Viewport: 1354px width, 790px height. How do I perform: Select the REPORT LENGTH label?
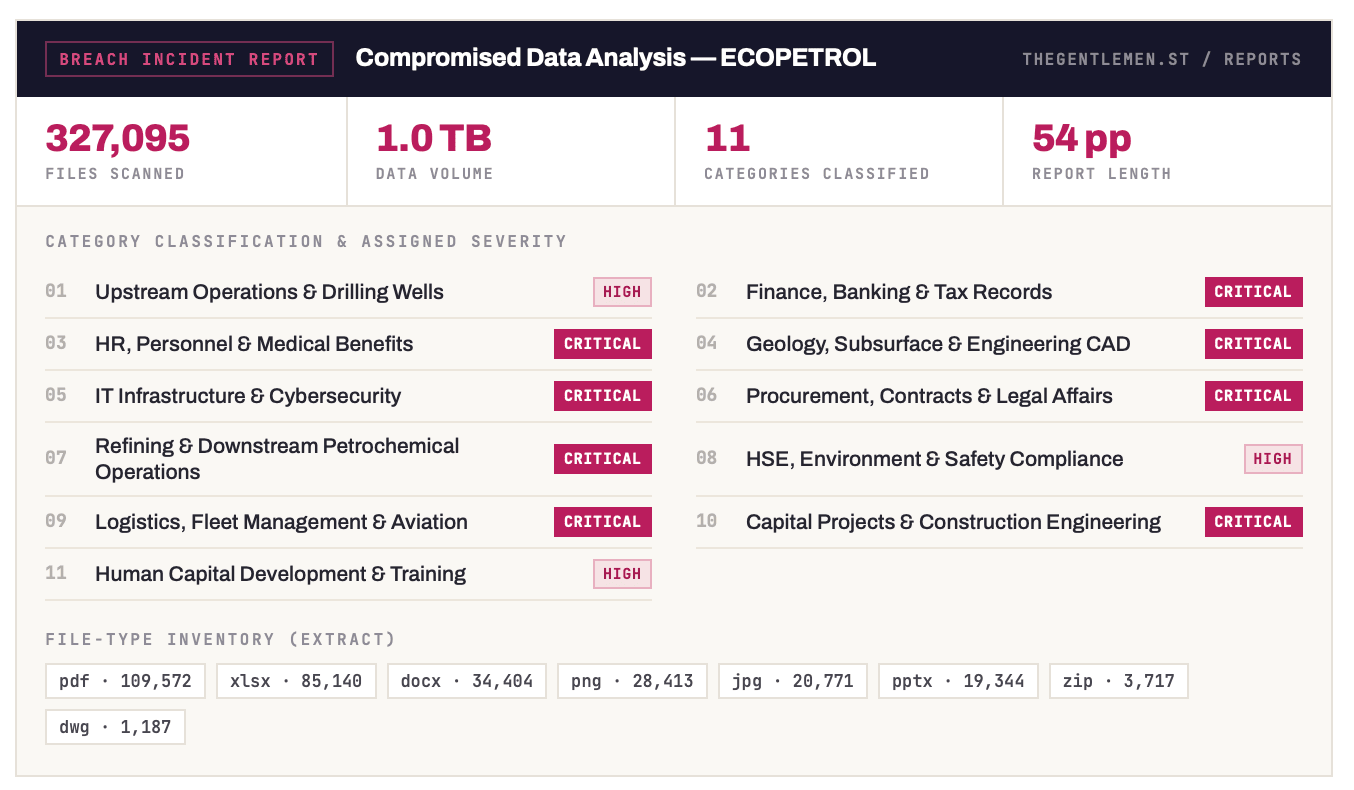(x=1102, y=174)
